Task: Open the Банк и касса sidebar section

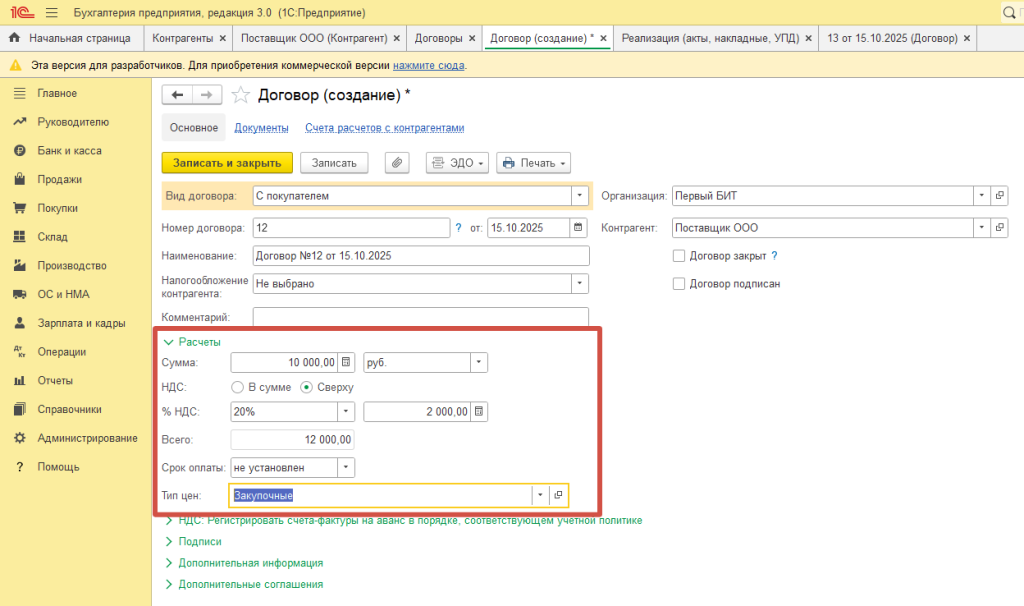Action: pyautogui.click(x=69, y=151)
